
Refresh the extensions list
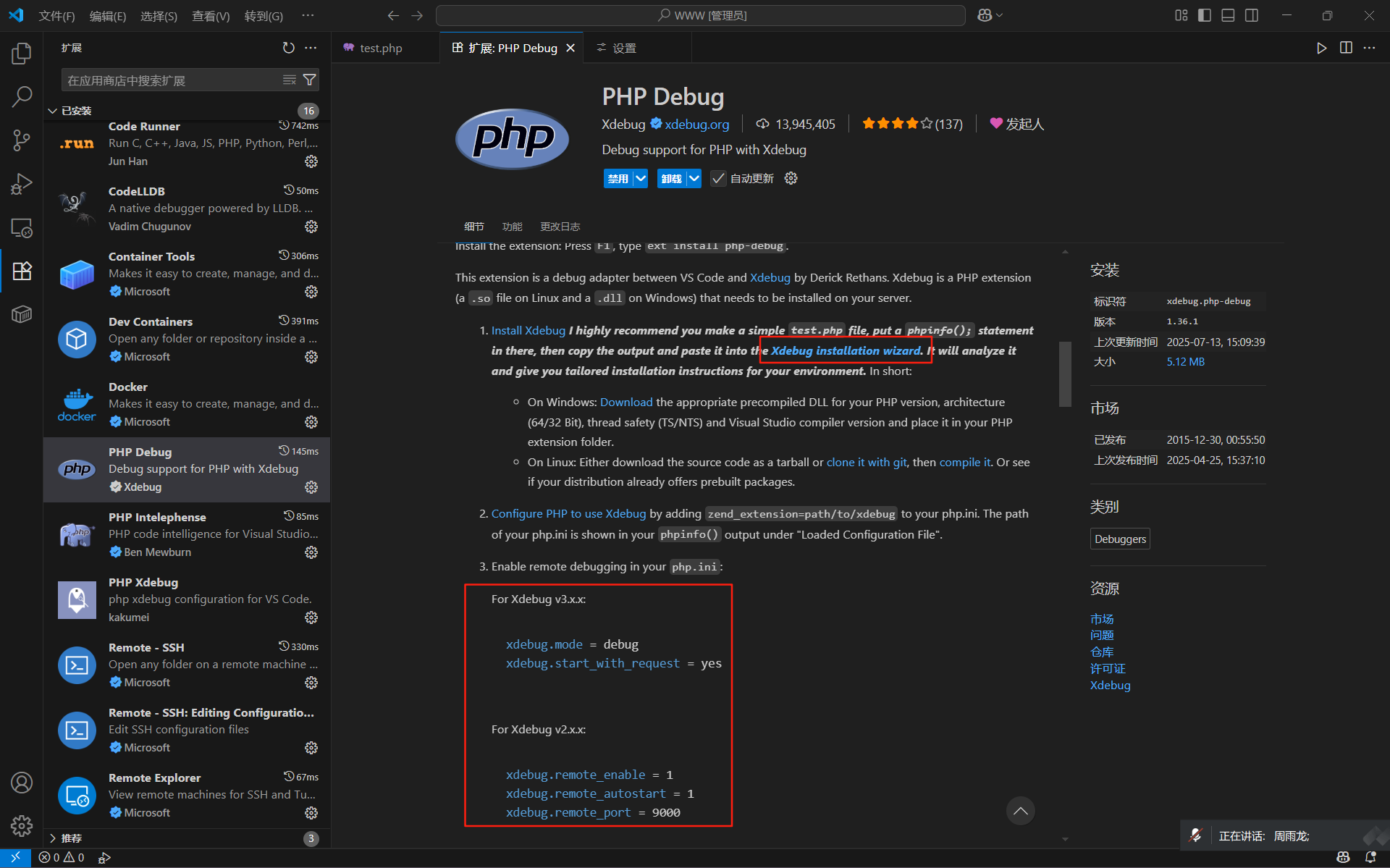coord(288,48)
